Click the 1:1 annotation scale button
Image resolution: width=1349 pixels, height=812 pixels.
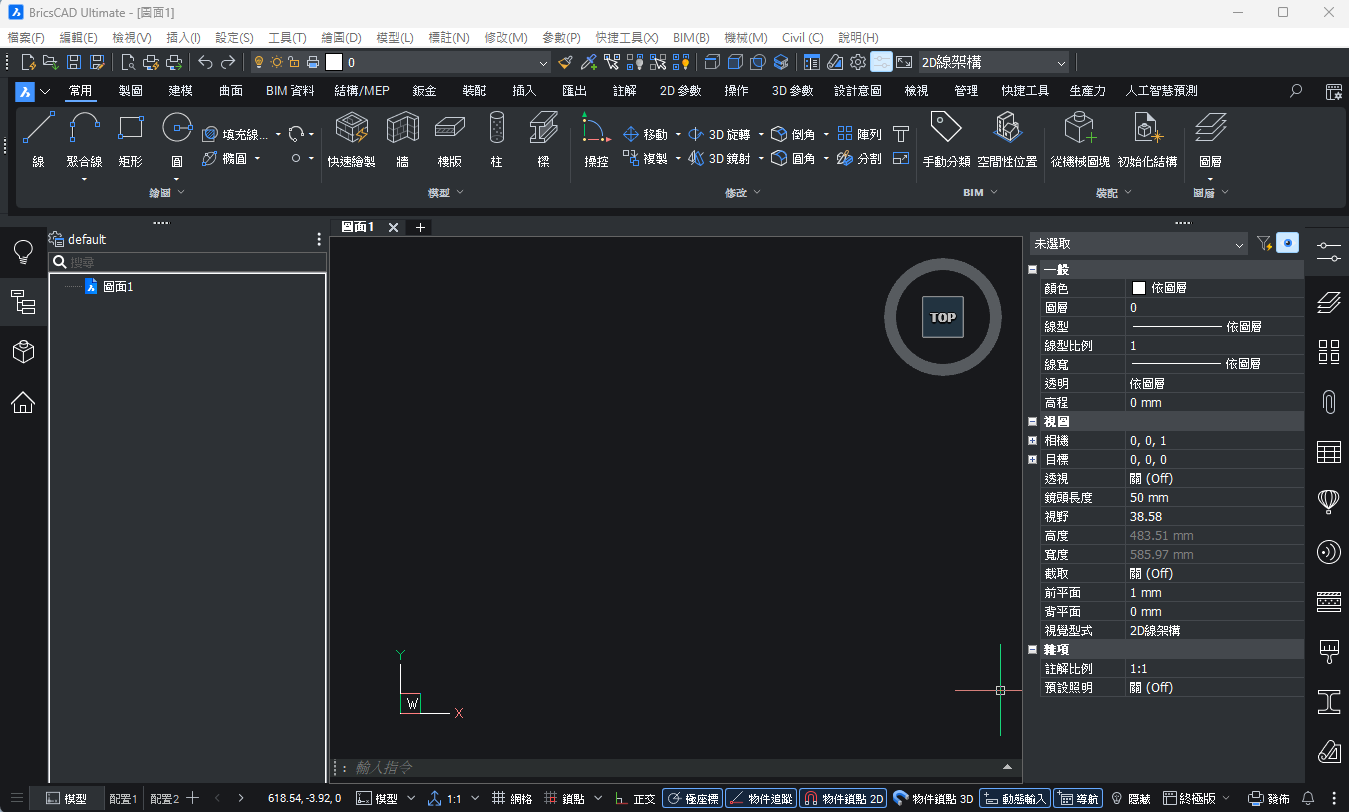(447, 798)
